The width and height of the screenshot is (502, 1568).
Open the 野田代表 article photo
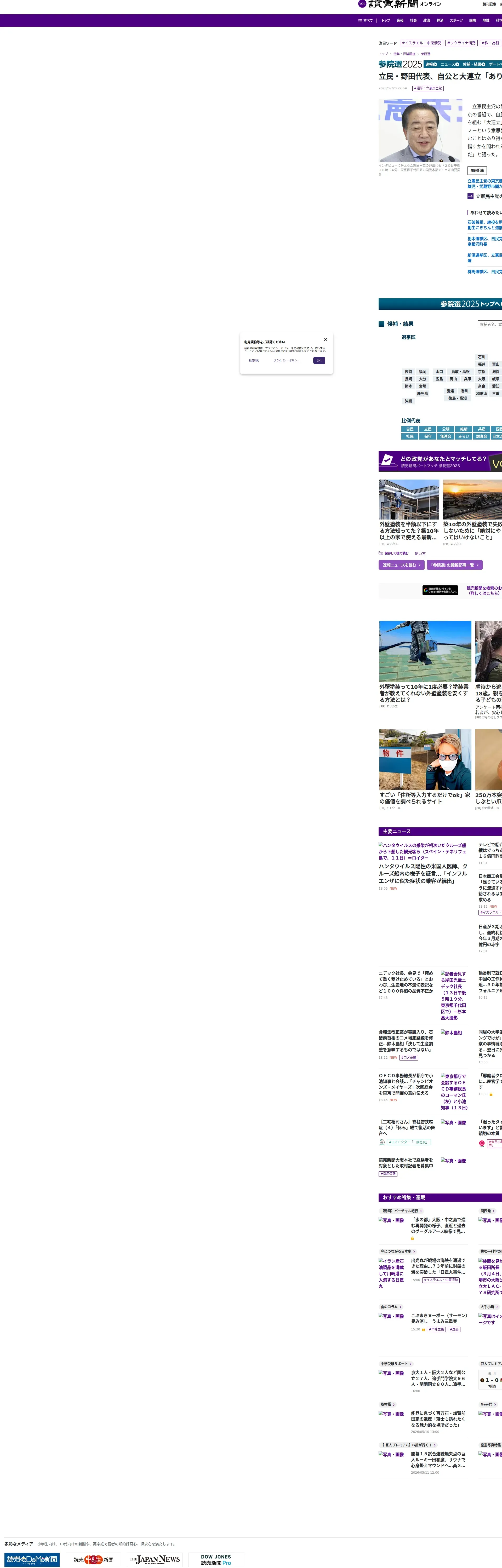[x=420, y=130]
